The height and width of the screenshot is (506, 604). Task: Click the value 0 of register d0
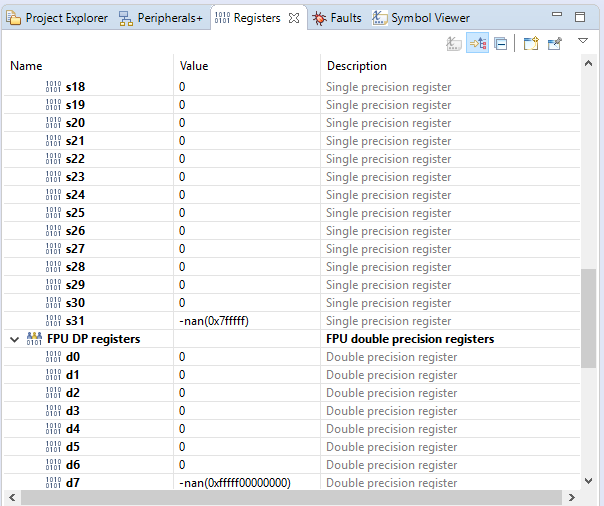tap(182, 357)
